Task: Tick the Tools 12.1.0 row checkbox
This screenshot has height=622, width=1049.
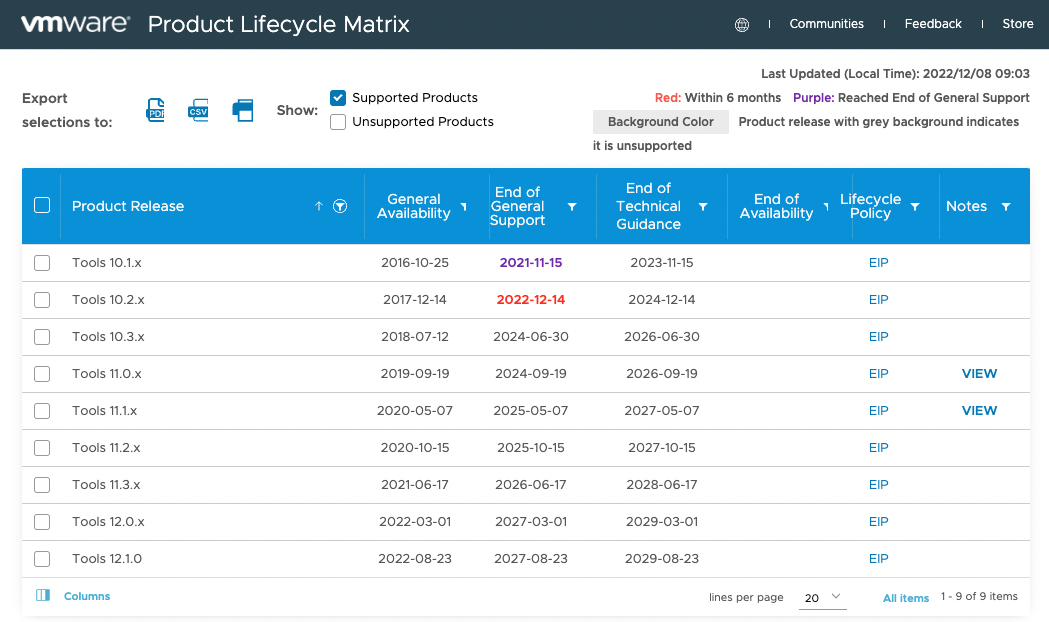Action: pyautogui.click(x=42, y=558)
